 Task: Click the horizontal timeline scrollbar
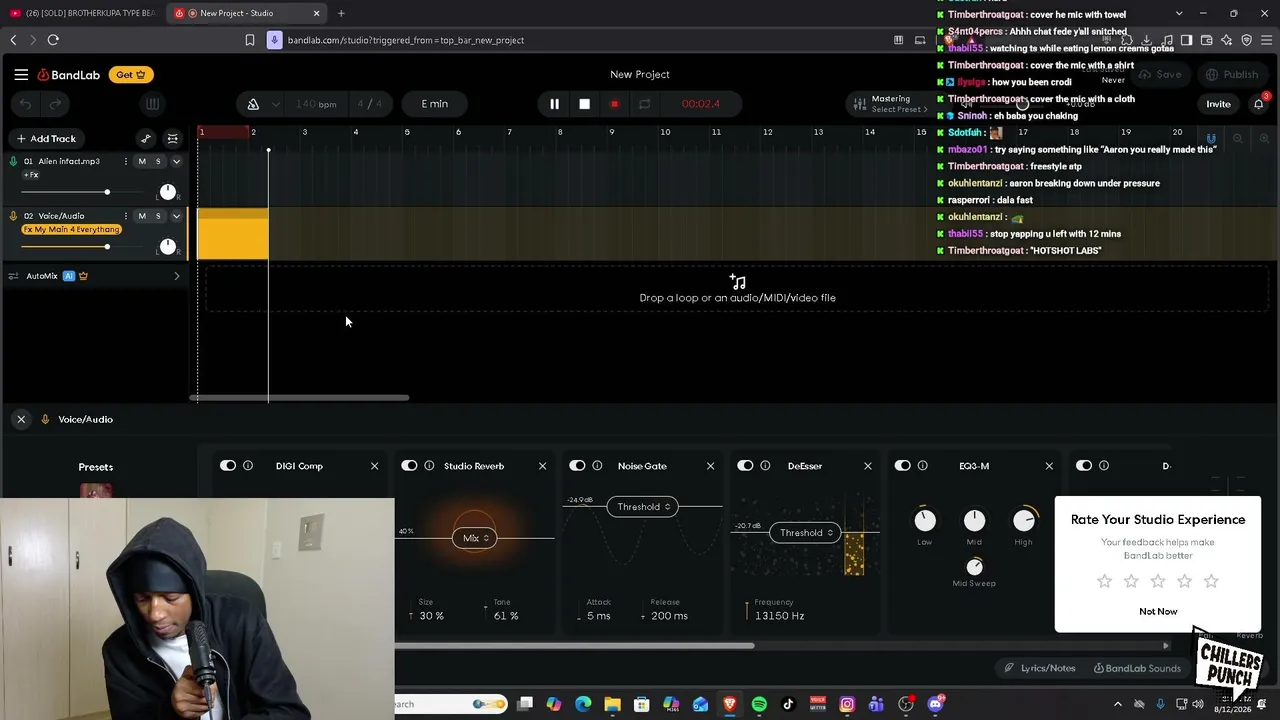coord(299,398)
